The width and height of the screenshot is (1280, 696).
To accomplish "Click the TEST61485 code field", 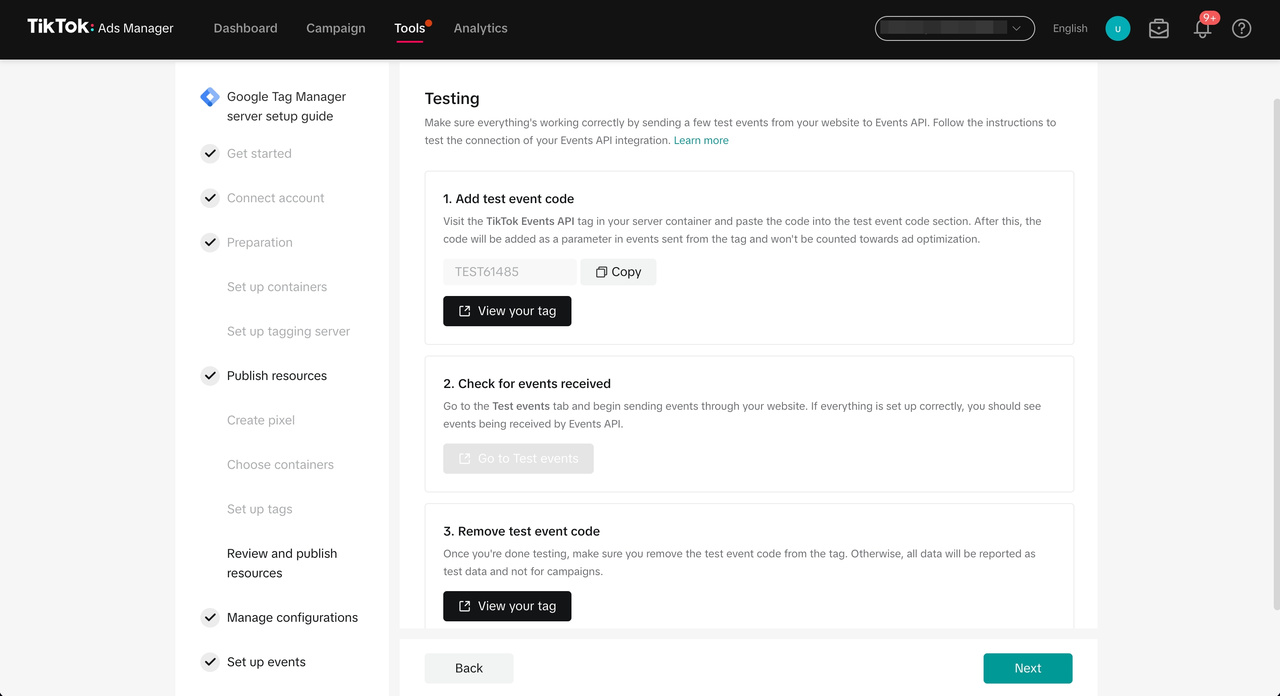I will pyautogui.click(x=509, y=271).
